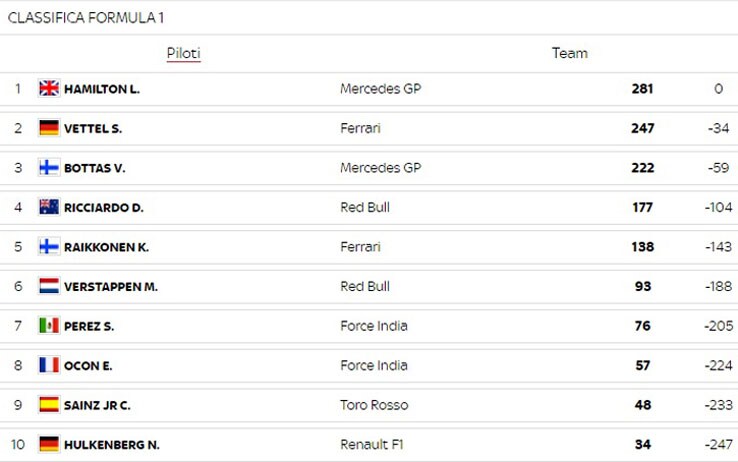Click Toro Rosso team name
The width and height of the screenshot is (738, 462).
pos(374,405)
